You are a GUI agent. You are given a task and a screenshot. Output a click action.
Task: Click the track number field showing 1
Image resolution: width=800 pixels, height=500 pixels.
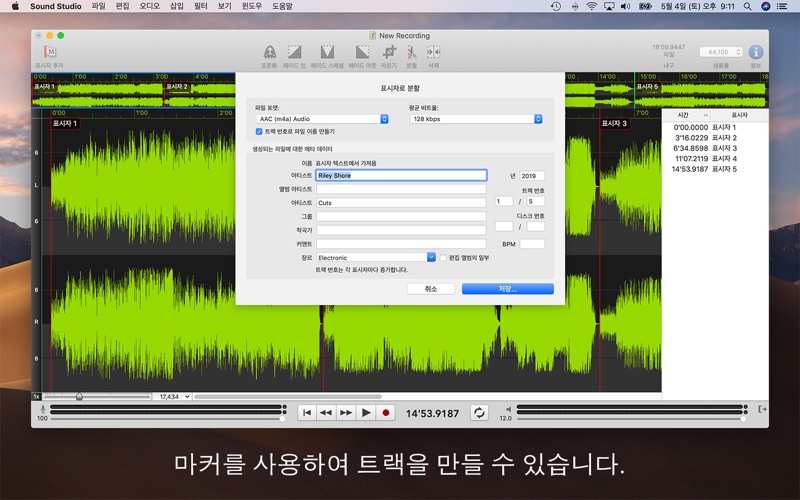point(504,201)
